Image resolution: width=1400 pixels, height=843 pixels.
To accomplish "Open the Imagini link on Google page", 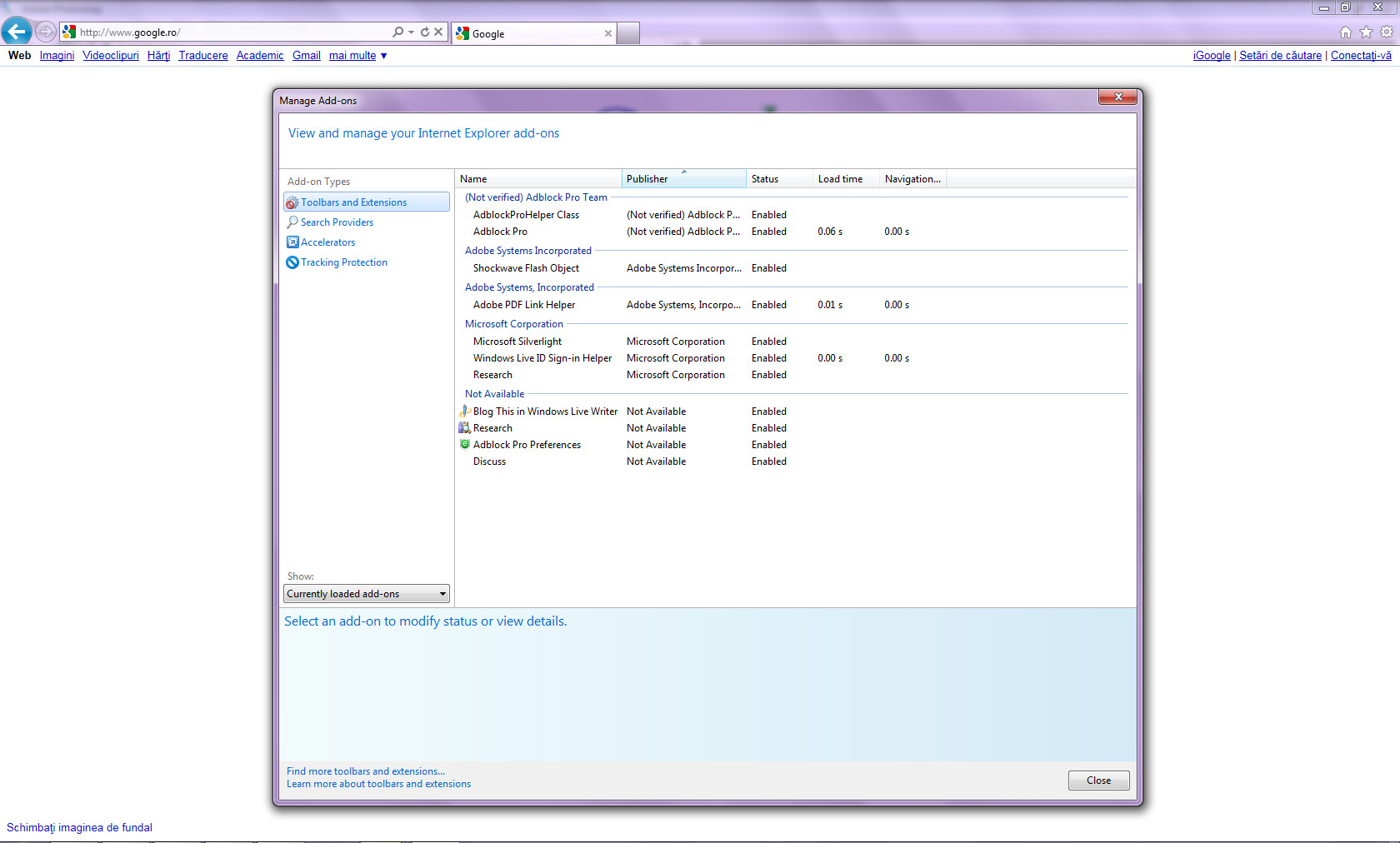I will pos(57,56).
